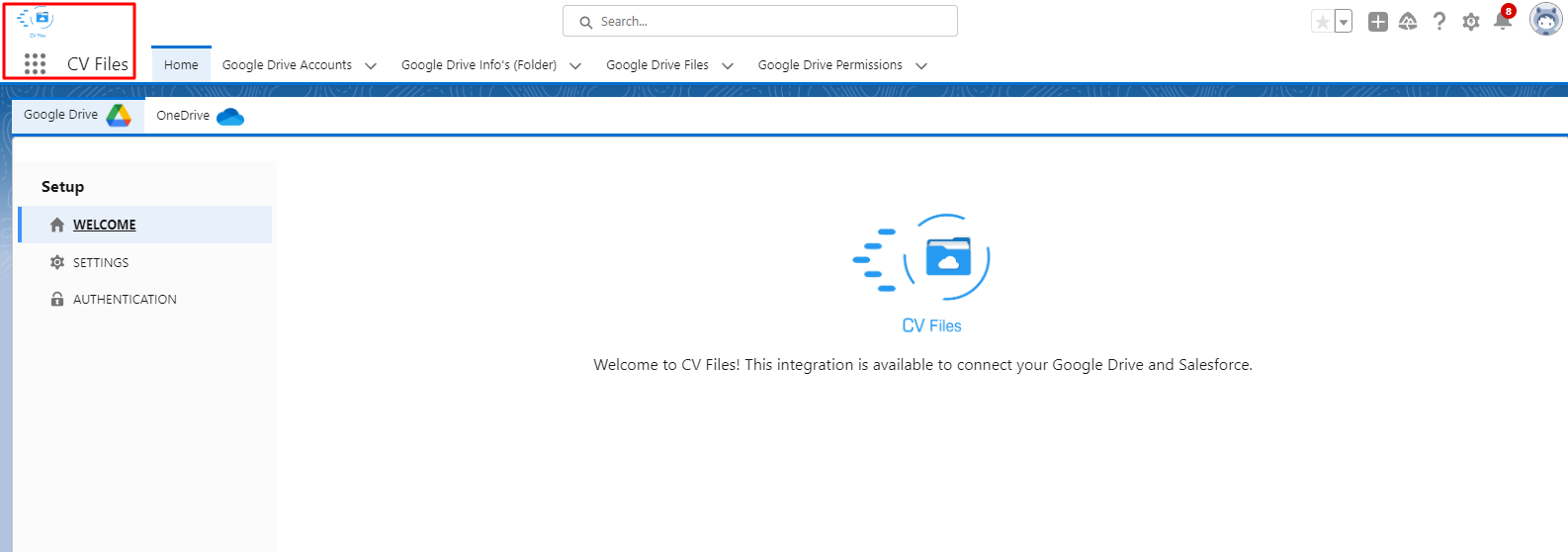Click the CV Files logo in the header

click(x=36, y=21)
